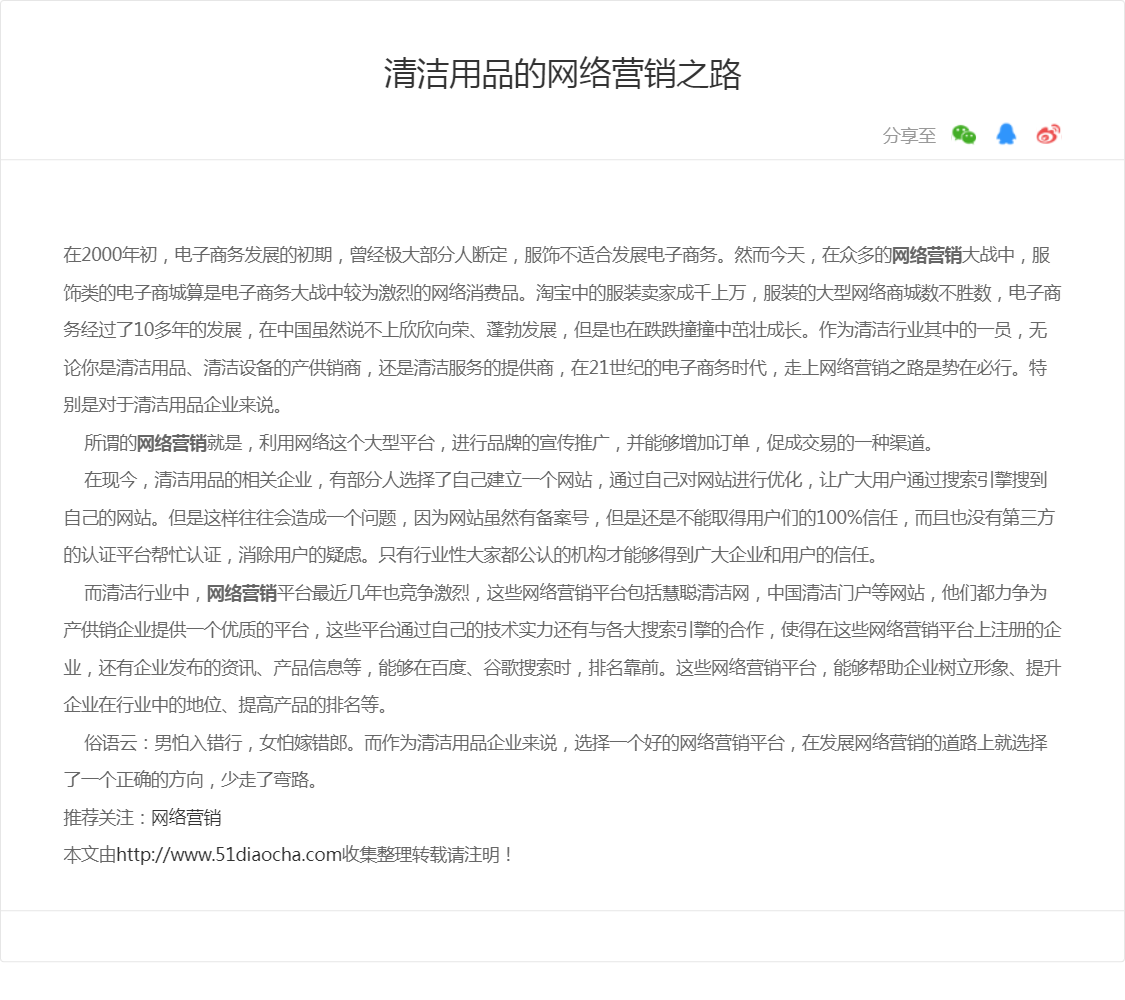Screen dimensions: 1125x1000
Task: Click the text 在2000年初
Action: point(110,255)
